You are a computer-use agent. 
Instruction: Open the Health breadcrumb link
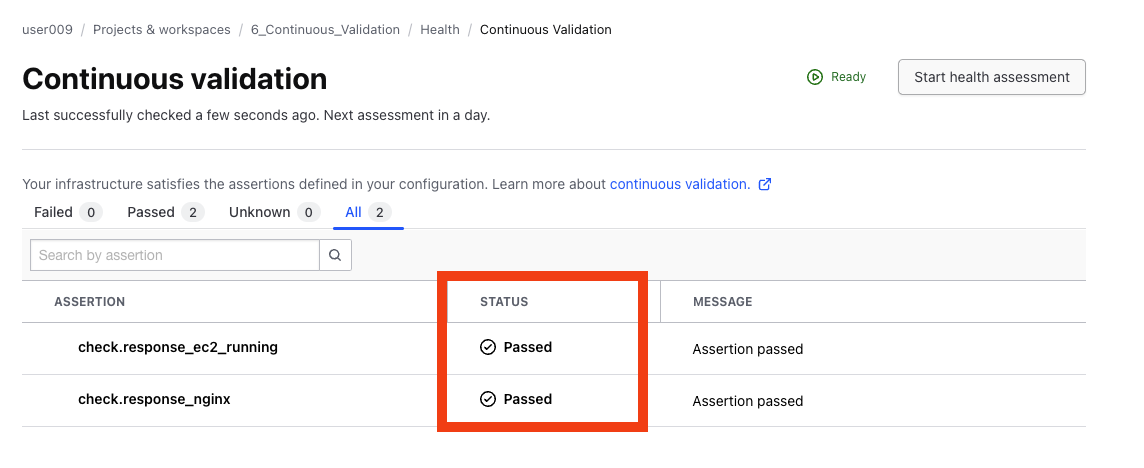[440, 30]
